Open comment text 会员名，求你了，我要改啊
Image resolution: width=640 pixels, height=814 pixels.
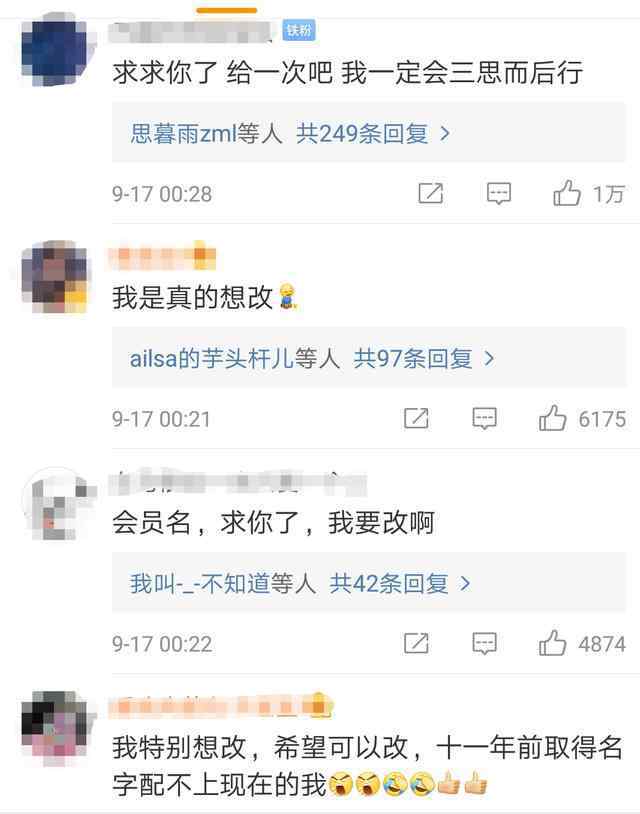274,522
